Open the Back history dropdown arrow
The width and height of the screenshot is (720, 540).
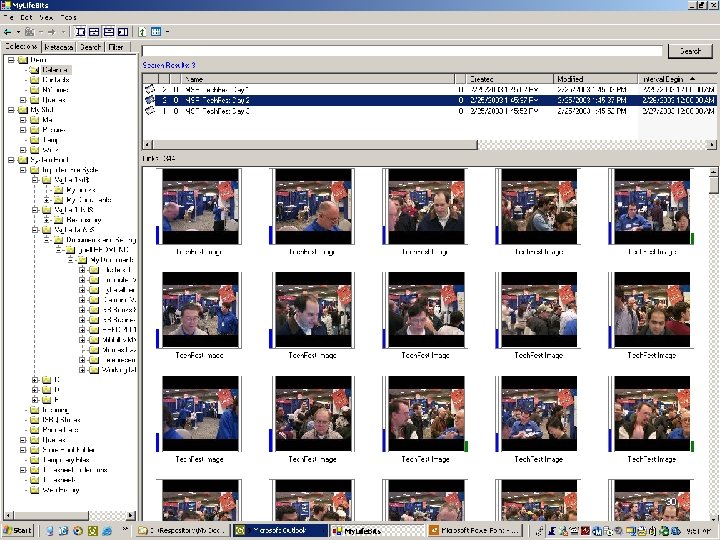(x=18, y=32)
